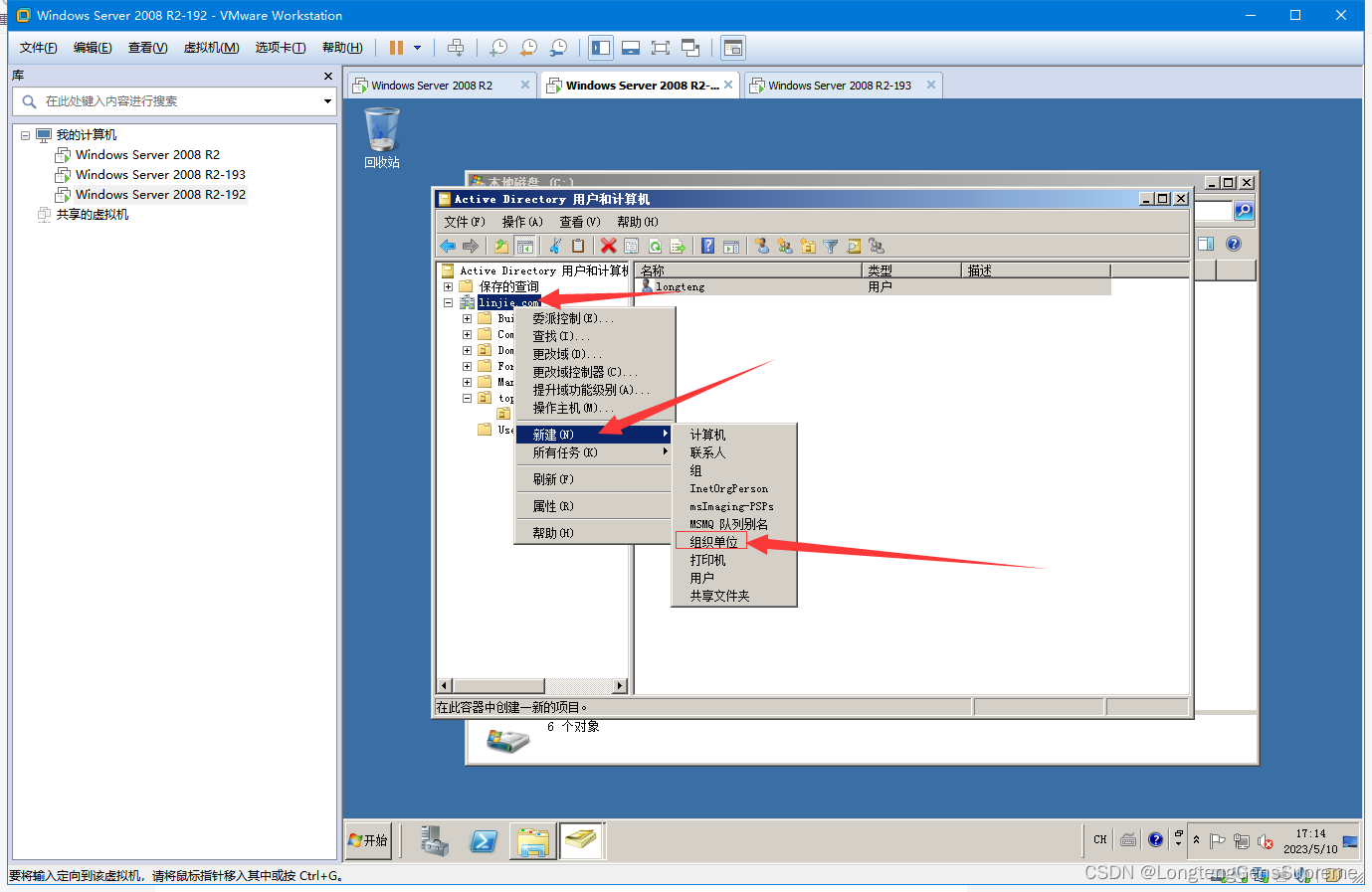This screenshot has width=1372, height=892.
Task: Select Windows Server 2008 R2-193 in library
Action: tap(160, 175)
